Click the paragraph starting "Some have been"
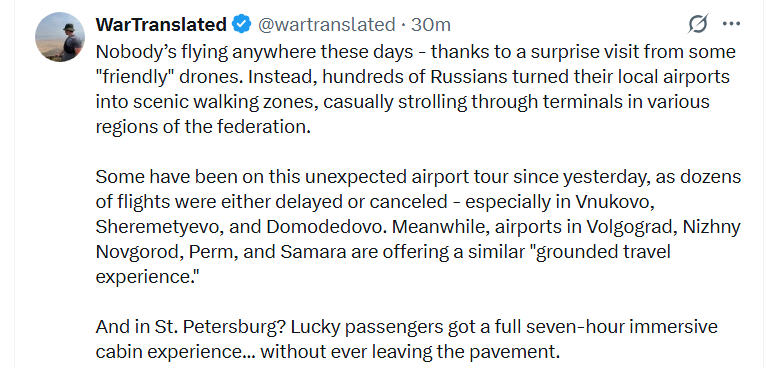The height and width of the screenshot is (368, 773). pyautogui.click(x=418, y=226)
